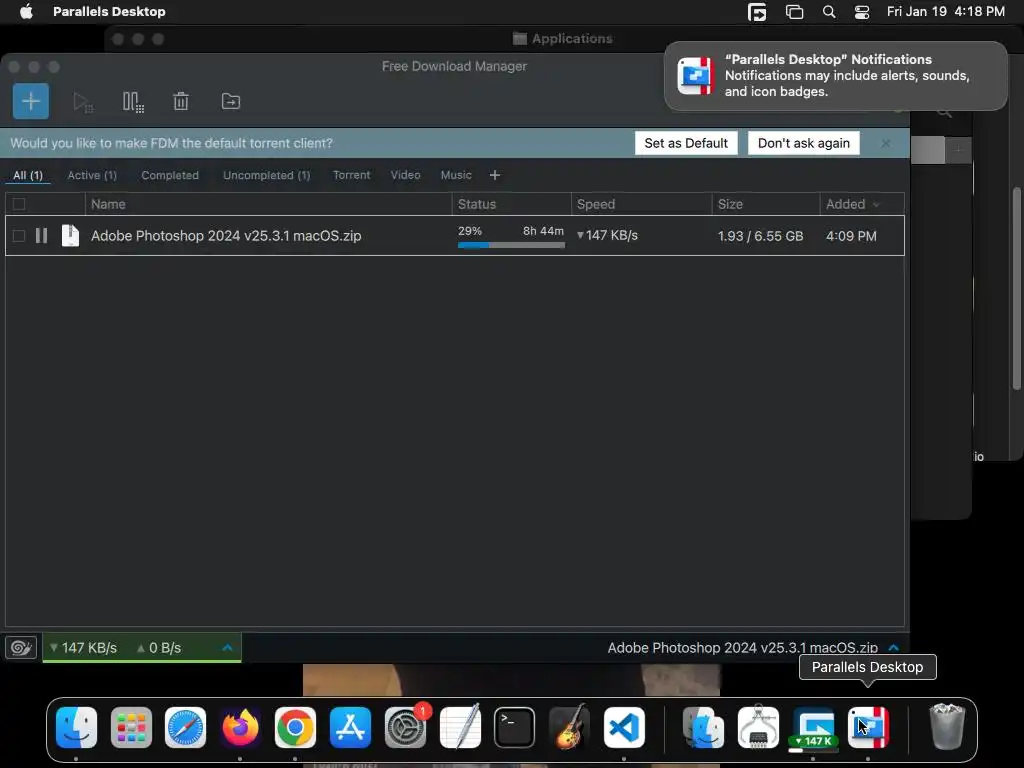Open App Store from the Dock
Screen dimensions: 1024x768
point(350,728)
